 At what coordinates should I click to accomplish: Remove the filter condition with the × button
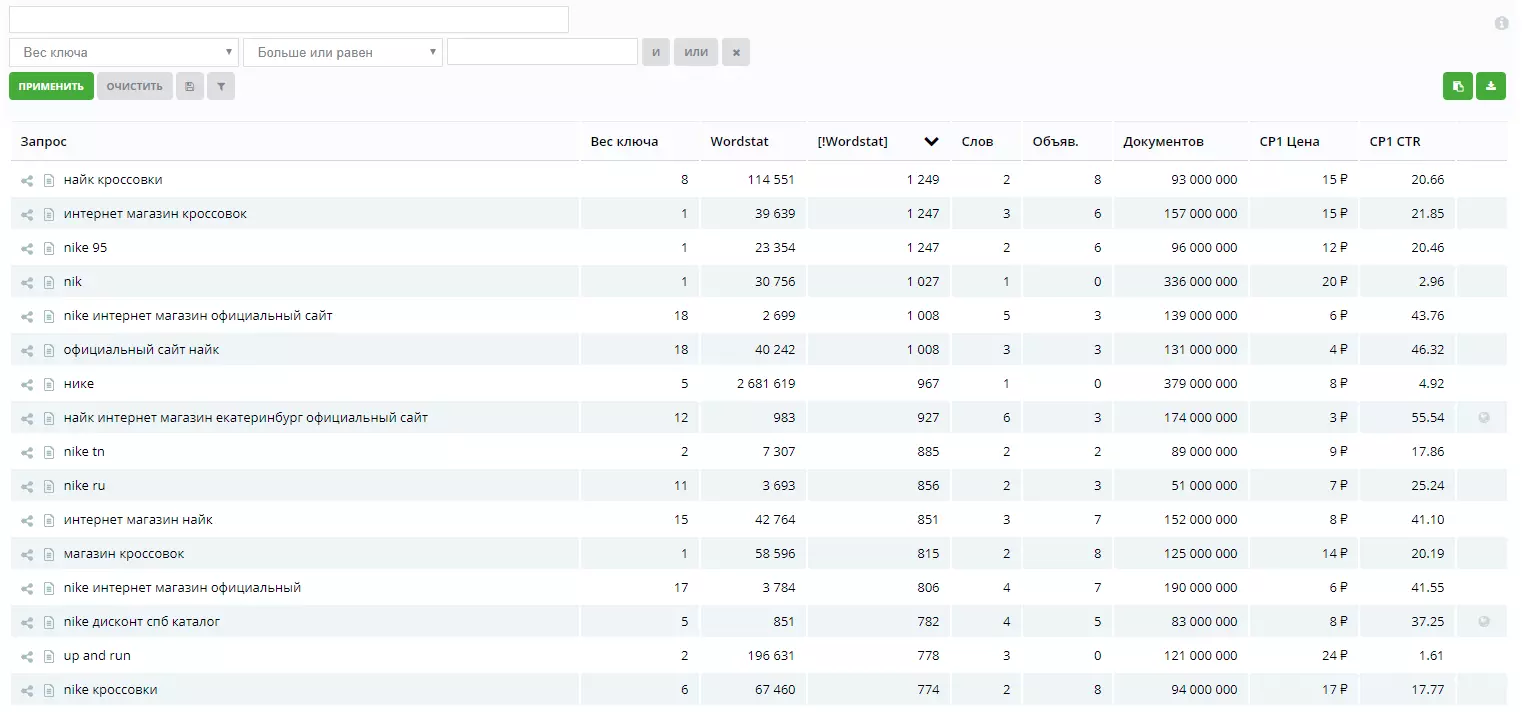click(736, 52)
